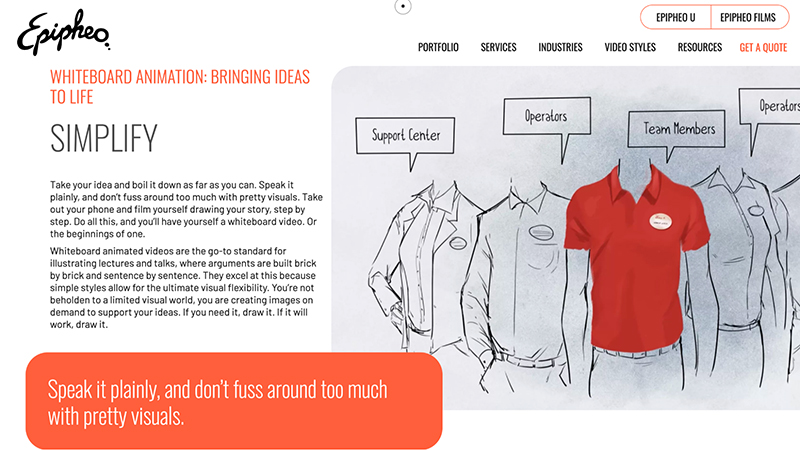
Task: Click the Epipheo logo
Action: point(63,33)
